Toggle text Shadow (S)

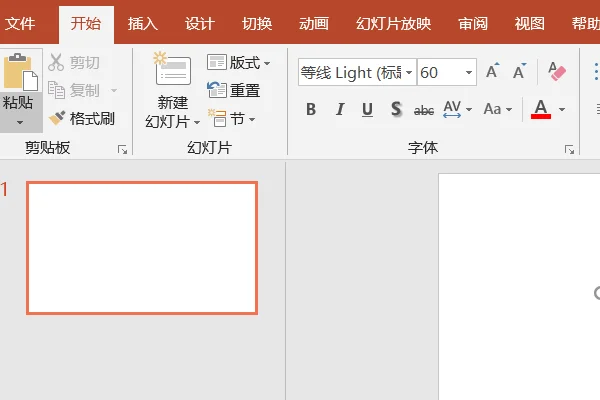click(x=396, y=109)
